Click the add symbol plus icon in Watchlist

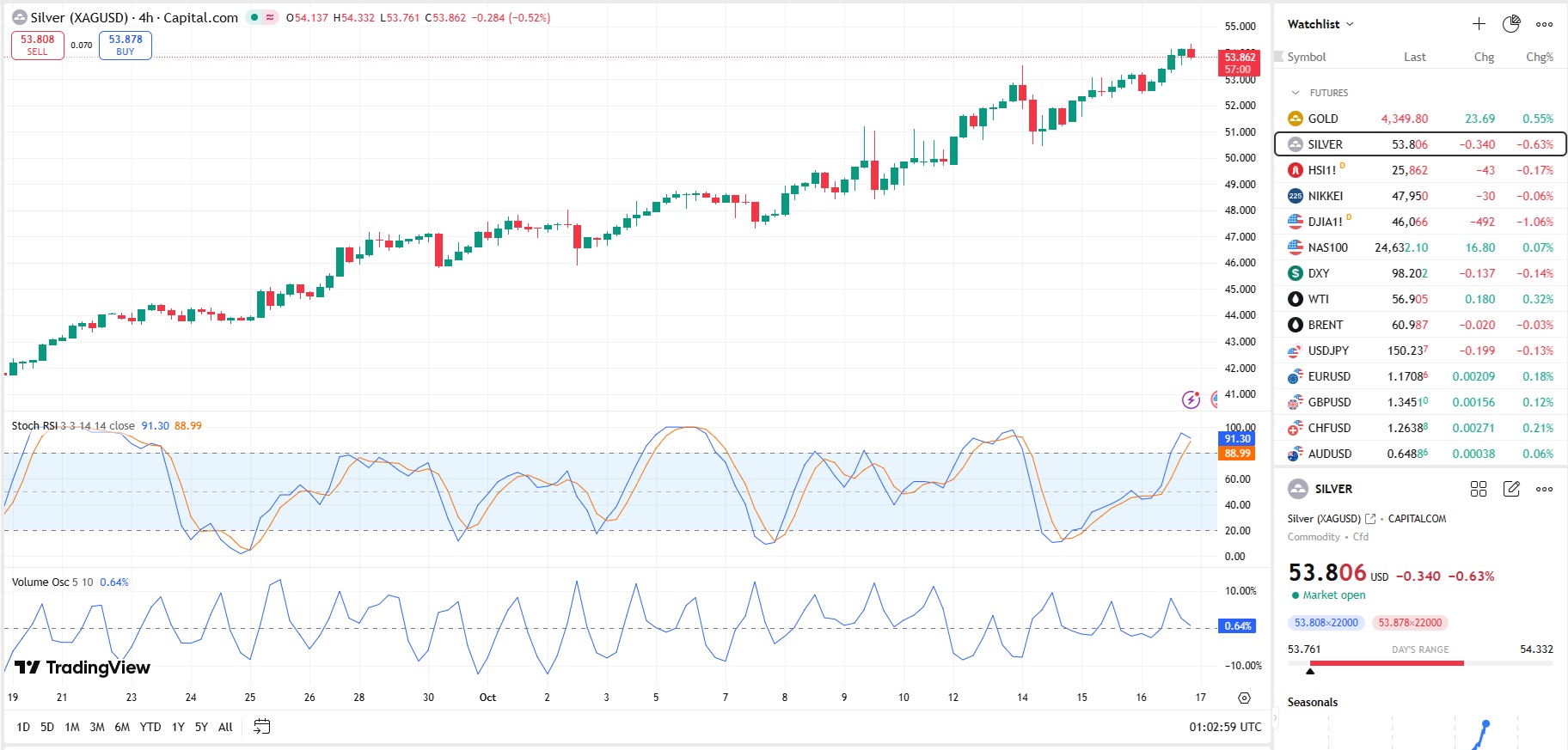[1479, 24]
